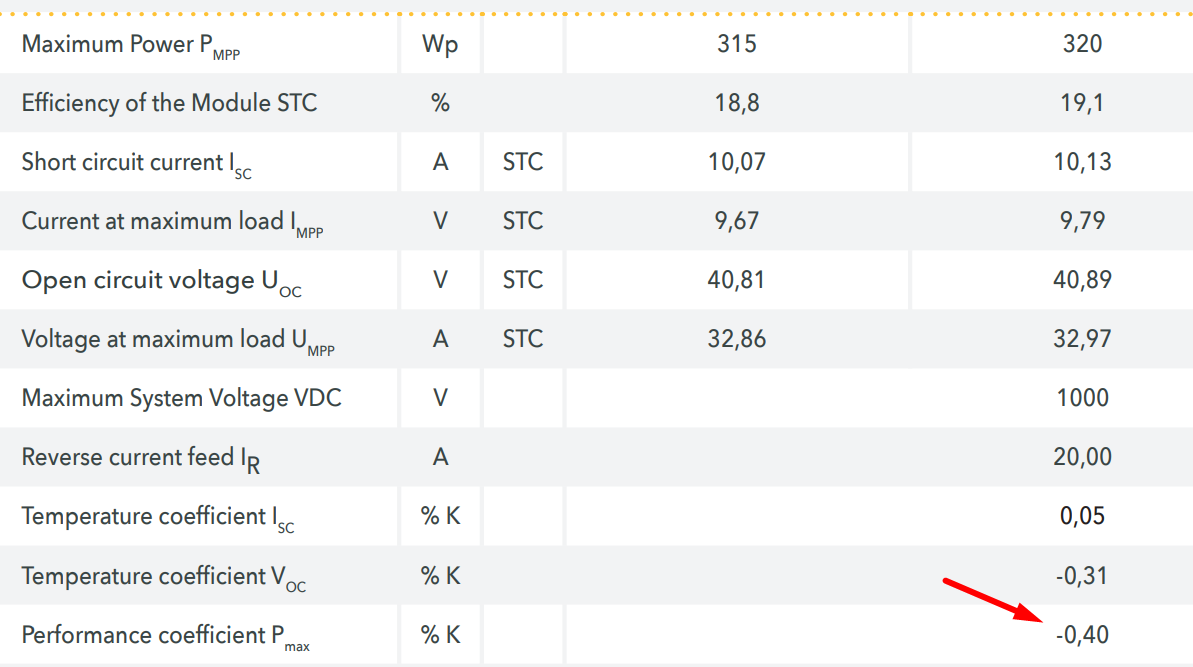The image size is (1193, 667).
Task: Click the 9,67 current at maximum load
Action: 737,221
